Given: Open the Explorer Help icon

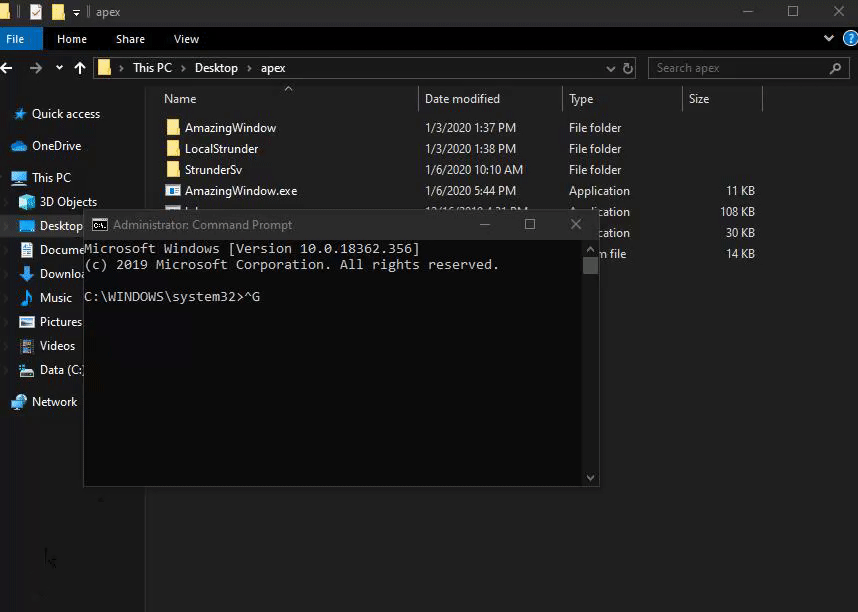Looking at the screenshot, I should pos(851,38).
